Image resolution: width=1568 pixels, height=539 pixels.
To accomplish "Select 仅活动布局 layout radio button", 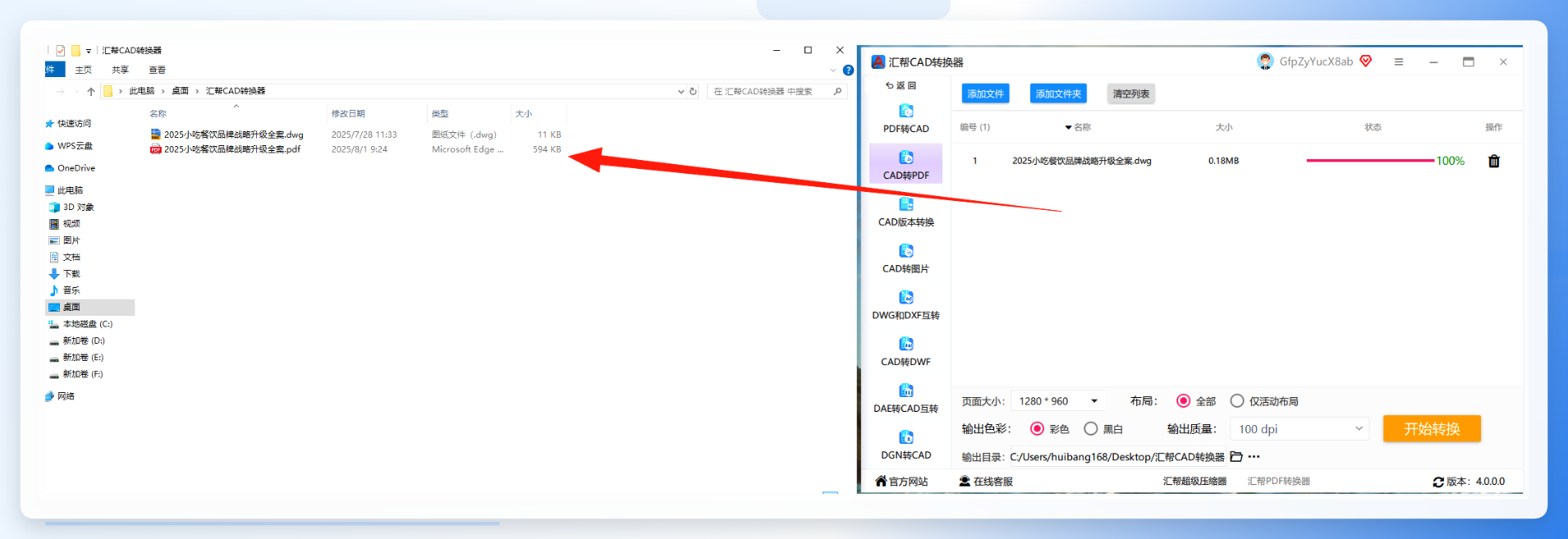I will (x=1237, y=401).
